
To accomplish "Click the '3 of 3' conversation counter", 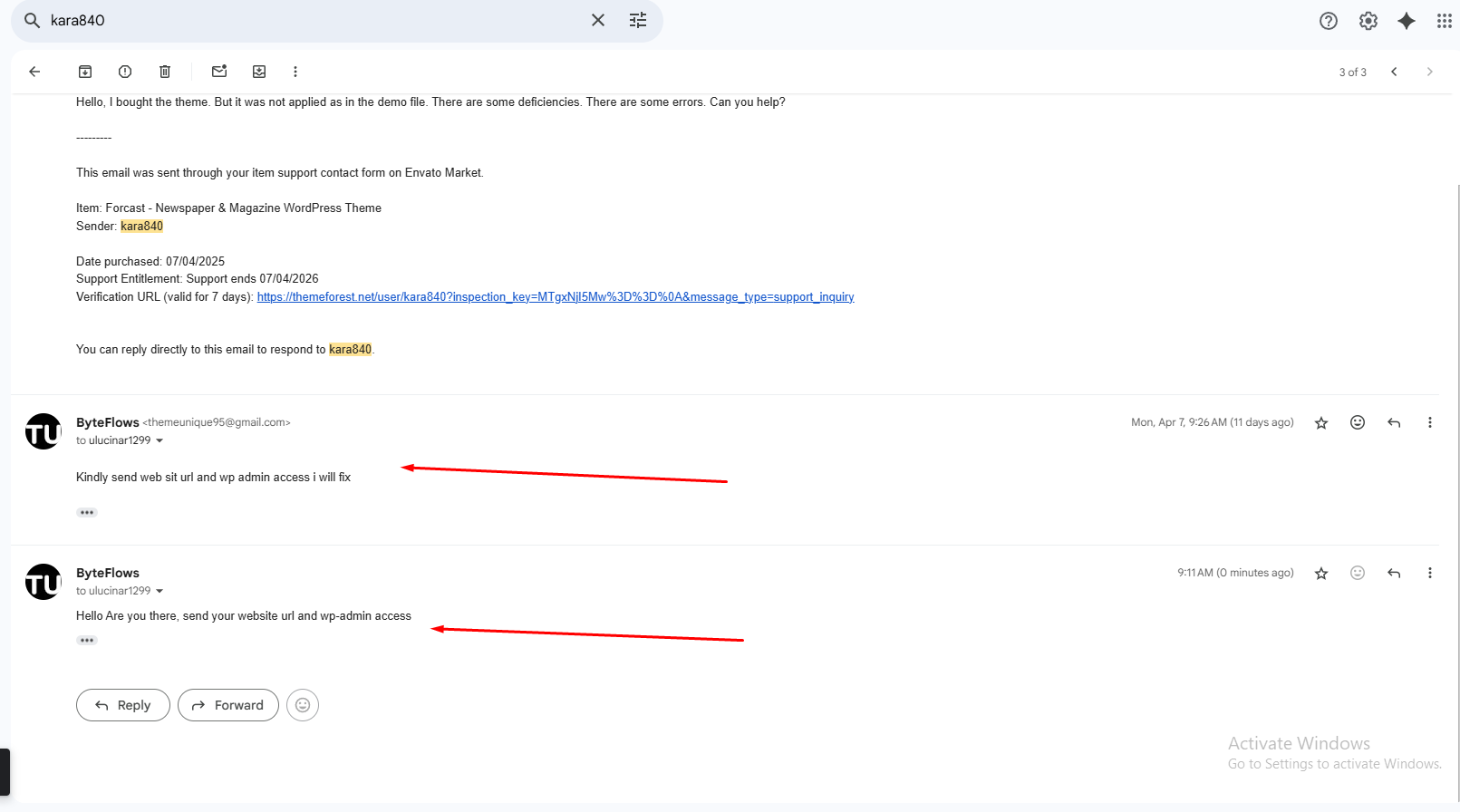I will tap(1353, 72).
